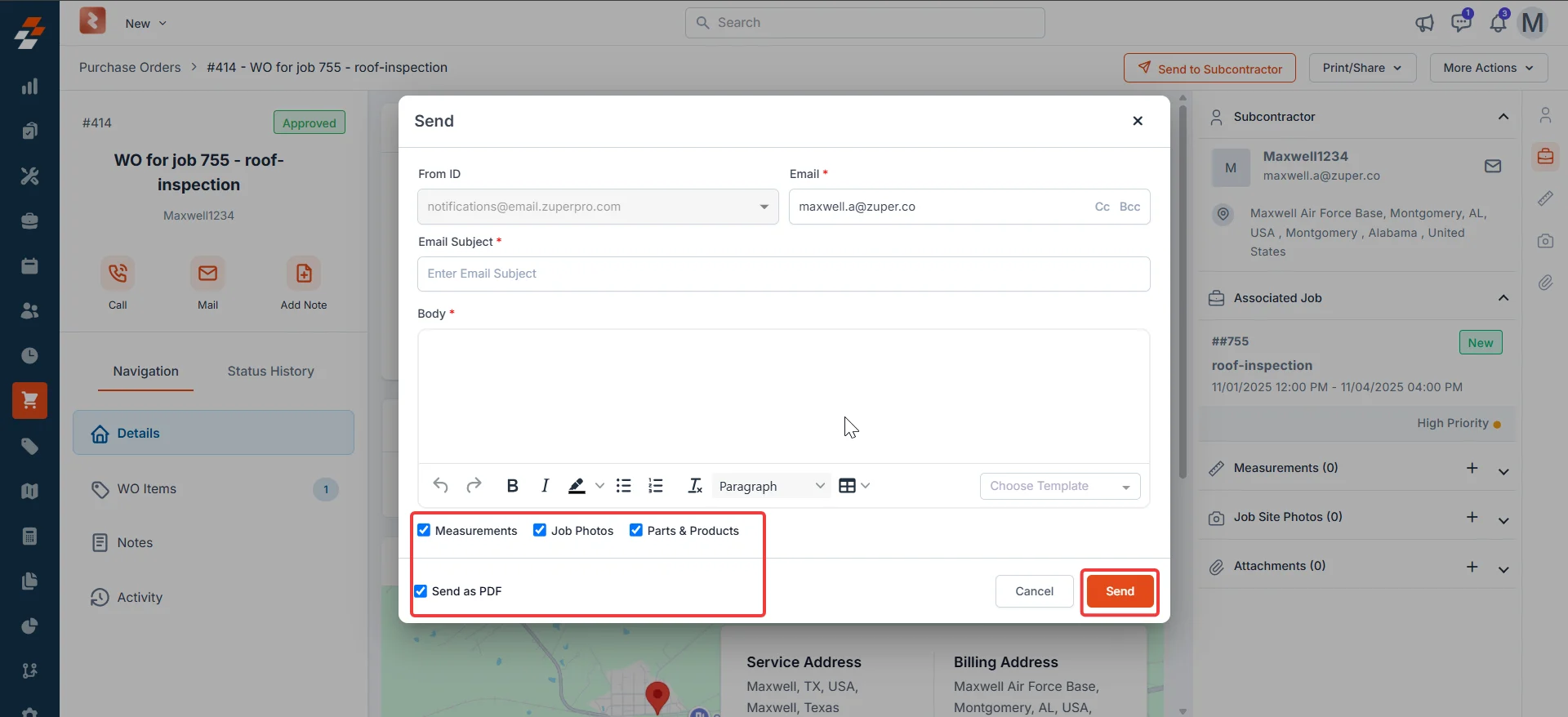This screenshot has height=717, width=1568.
Task: Open the chat messages icon
Action: coord(1461,22)
